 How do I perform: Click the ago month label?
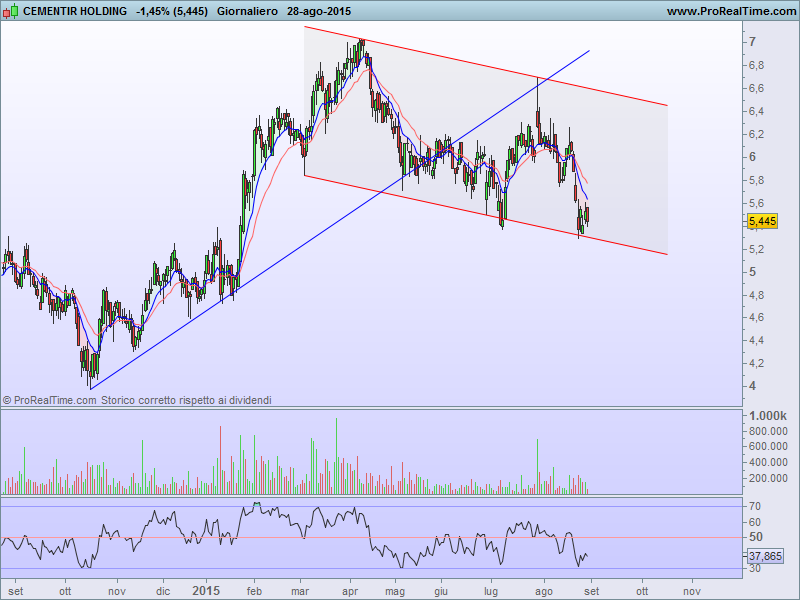pyautogui.click(x=544, y=591)
